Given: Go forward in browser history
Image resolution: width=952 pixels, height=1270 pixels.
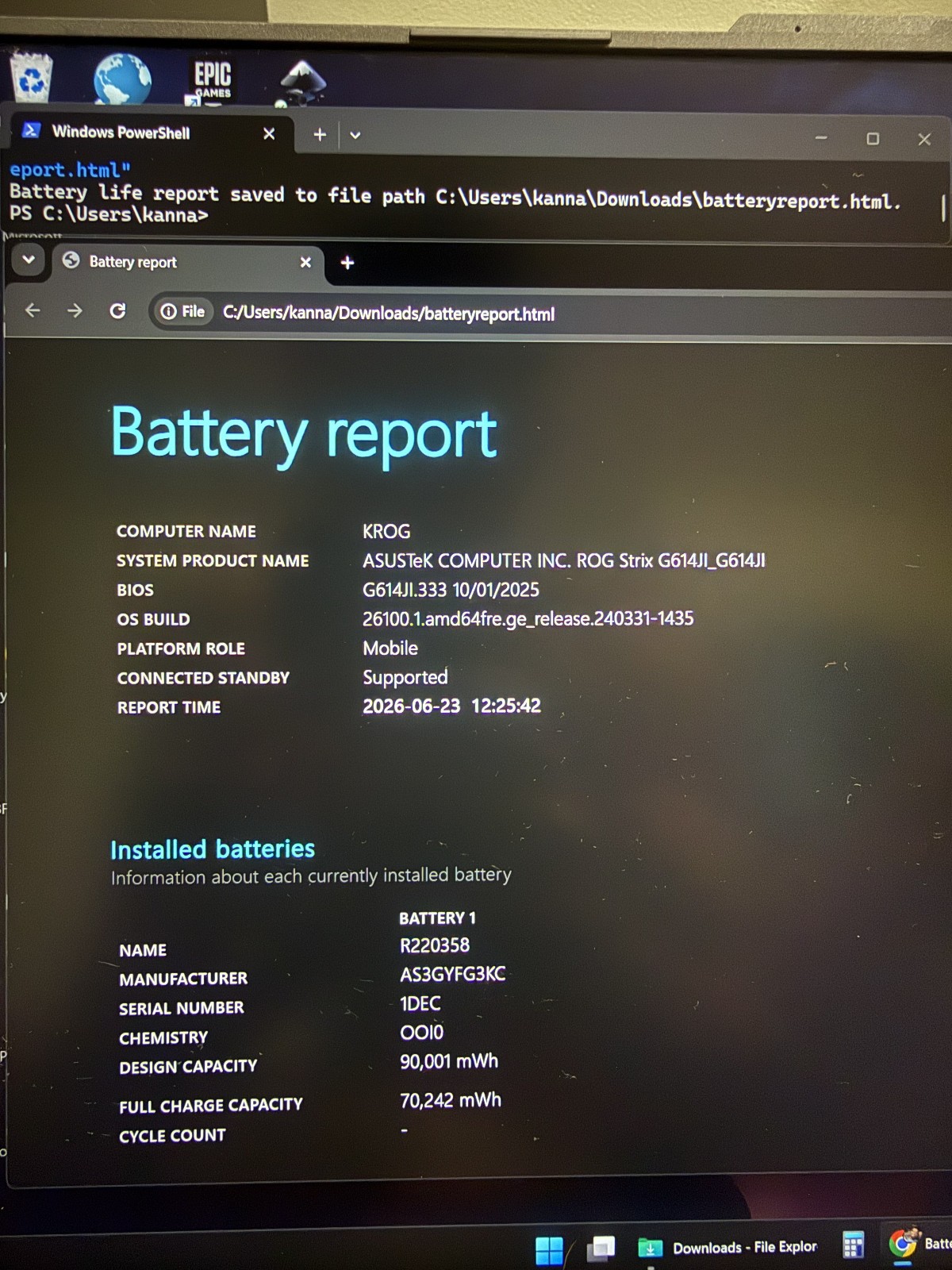Looking at the screenshot, I should [75, 310].
